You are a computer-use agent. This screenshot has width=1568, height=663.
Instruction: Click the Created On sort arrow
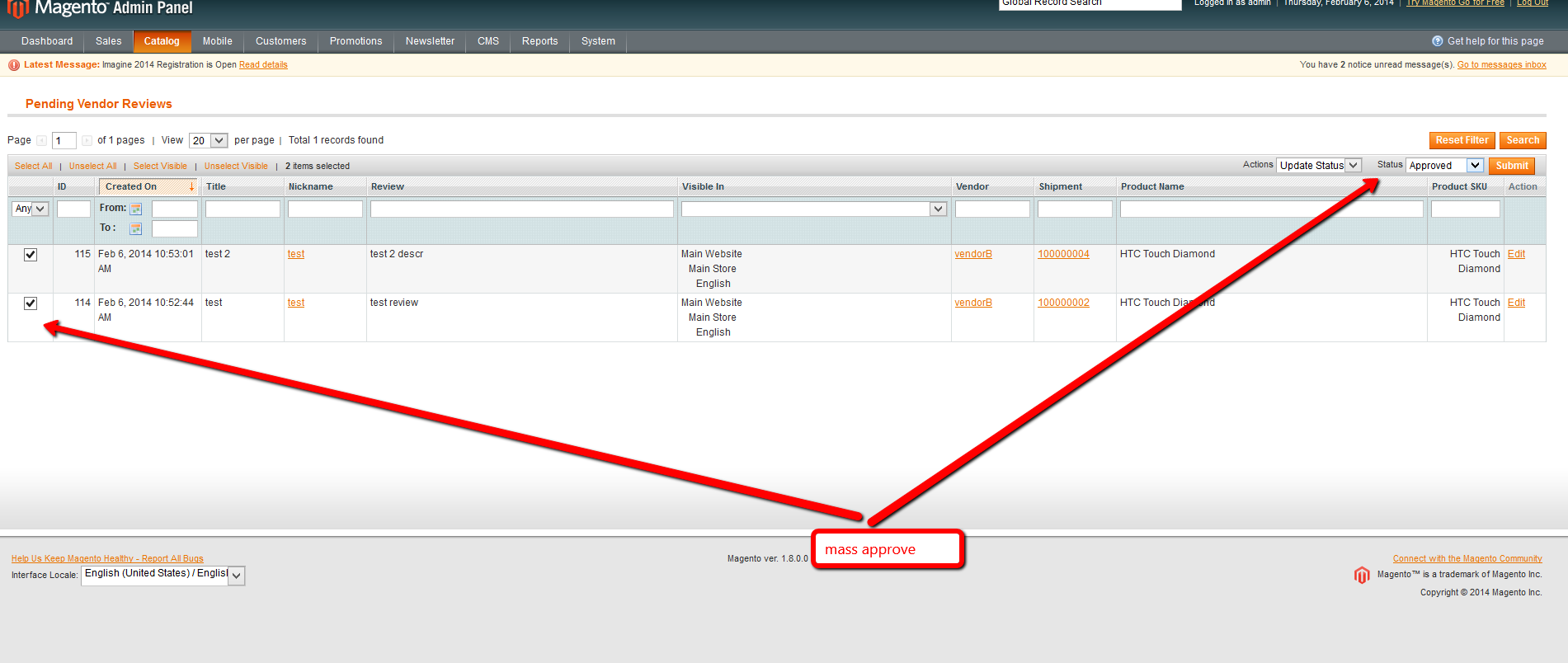click(x=191, y=187)
